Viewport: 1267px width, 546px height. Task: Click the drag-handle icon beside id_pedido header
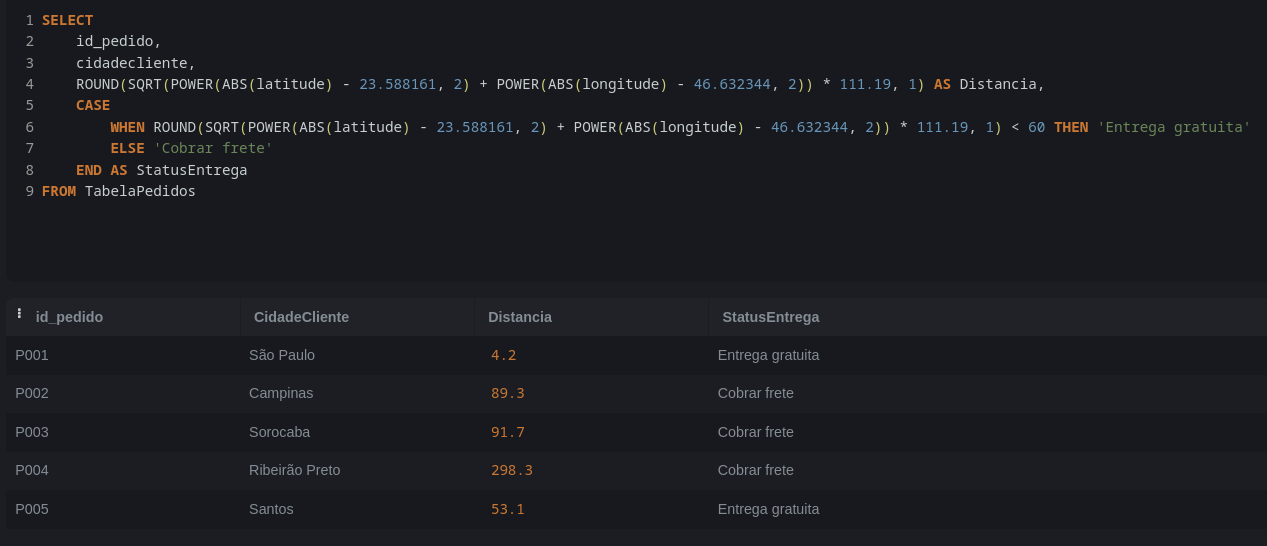tap(19, 314)
